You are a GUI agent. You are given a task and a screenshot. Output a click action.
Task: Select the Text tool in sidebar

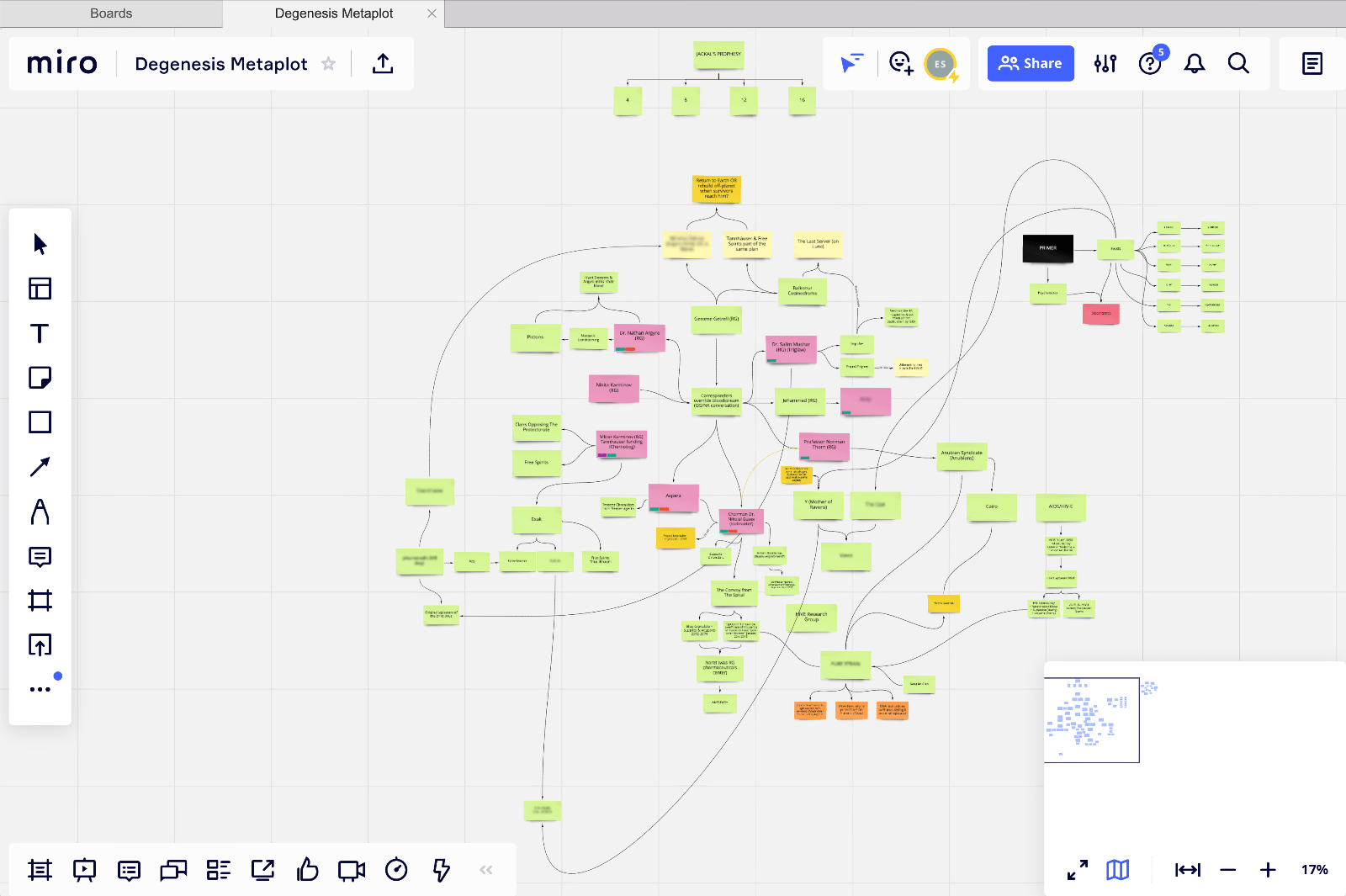40,333
